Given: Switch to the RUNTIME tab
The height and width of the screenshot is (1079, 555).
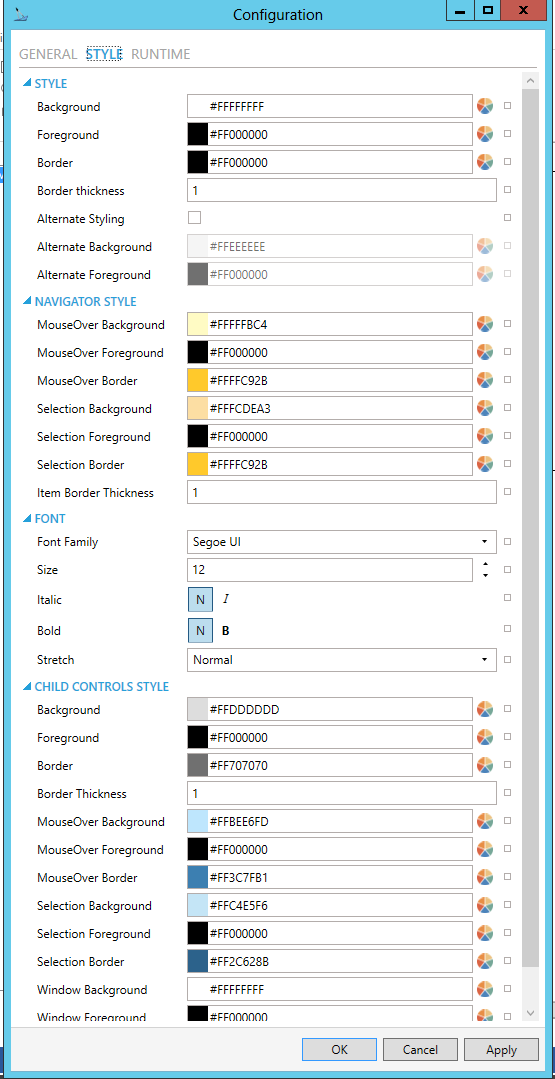Looking at the screenshot, I should (x=161, y=54).
